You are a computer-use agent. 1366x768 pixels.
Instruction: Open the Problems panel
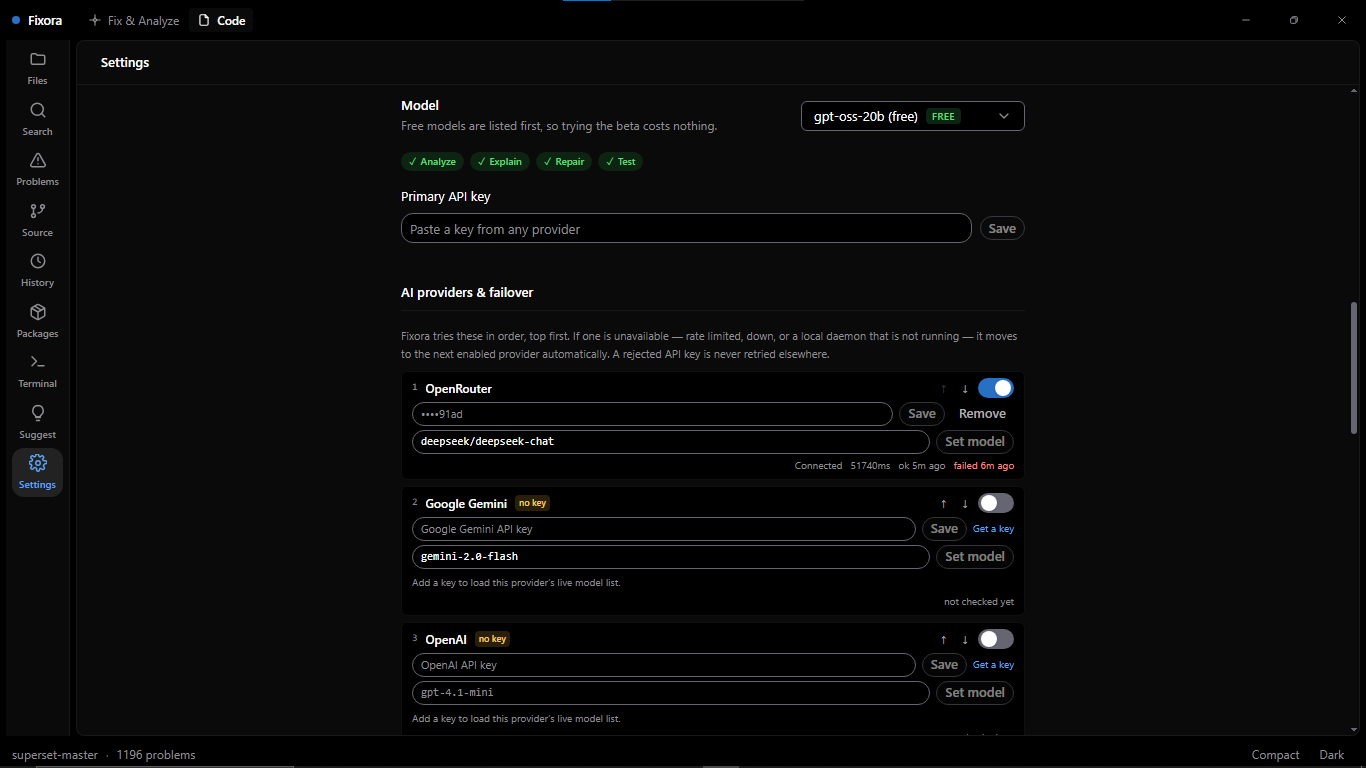click(x=37, y=169)
